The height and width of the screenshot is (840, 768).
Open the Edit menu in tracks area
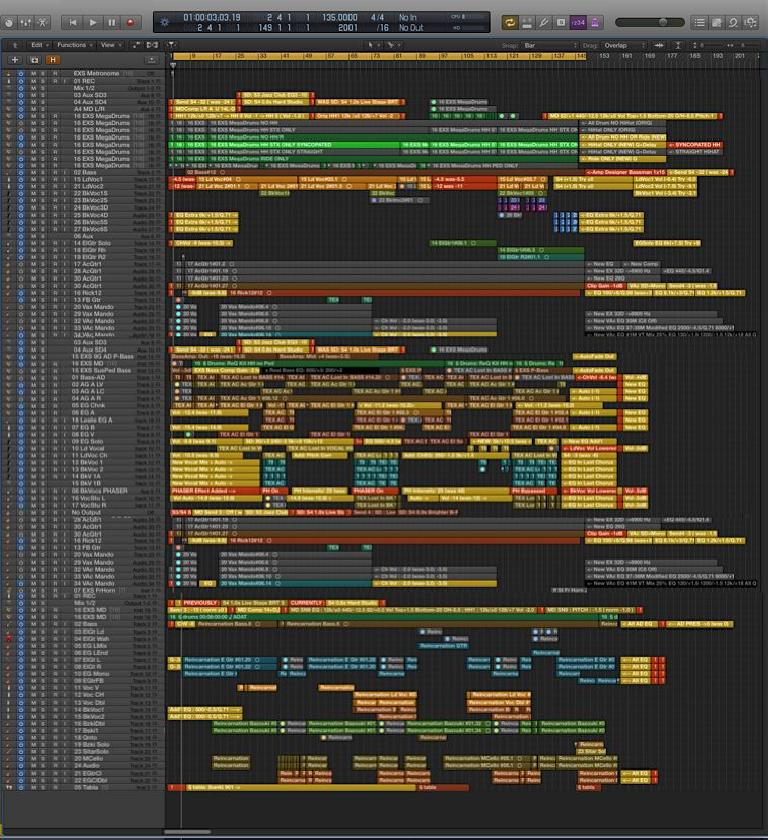click(39, 45)
